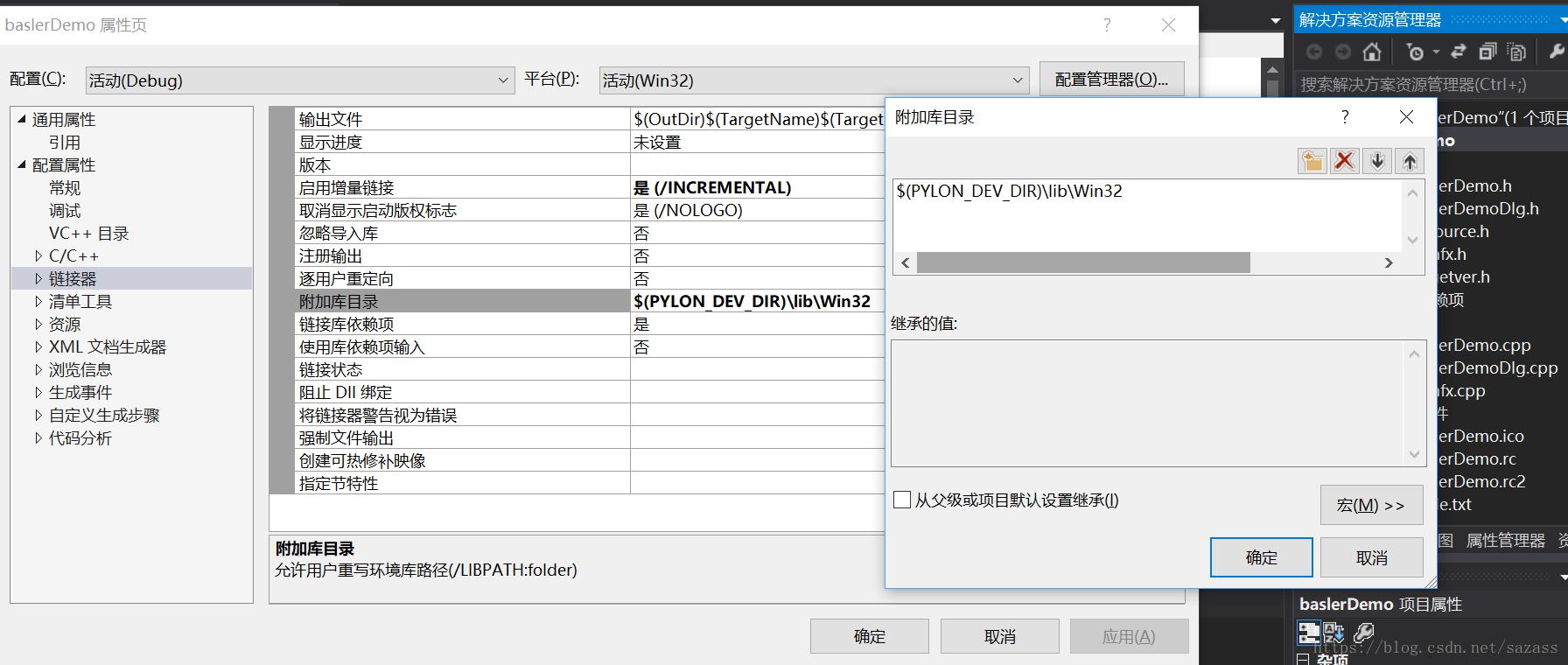Screen dimensions: 1568x665
Task: Expand the C/C++ tree node
Action: click(x=38, y=255)
